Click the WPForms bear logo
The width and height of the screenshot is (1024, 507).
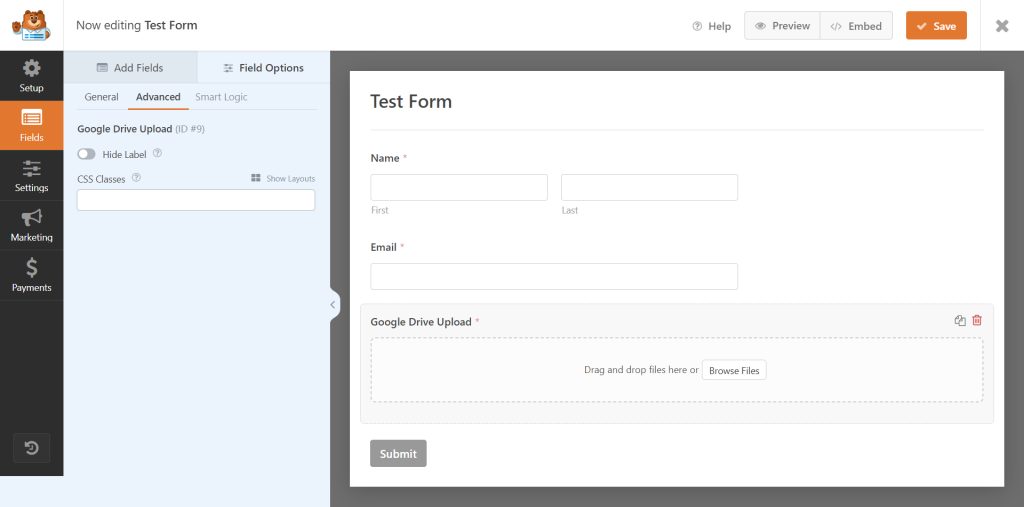pos(31,25)
